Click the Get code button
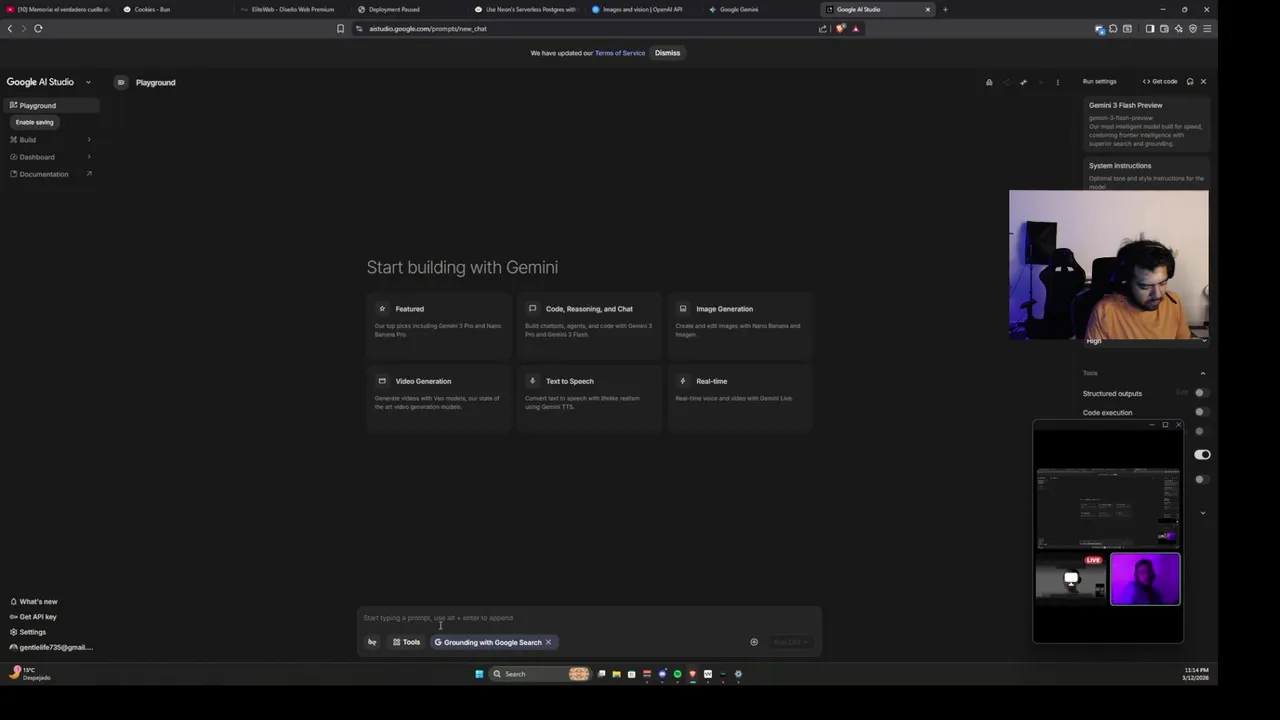The height and width of the screenshot is (720, 1280). (x=1160, y=81)
